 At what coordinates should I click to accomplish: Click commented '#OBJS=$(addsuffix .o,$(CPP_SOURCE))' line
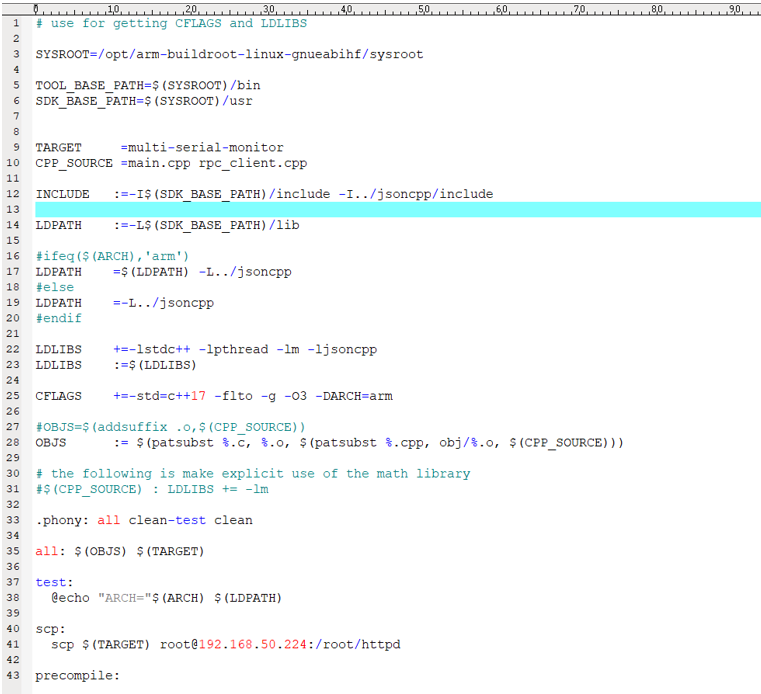[170, 427]
